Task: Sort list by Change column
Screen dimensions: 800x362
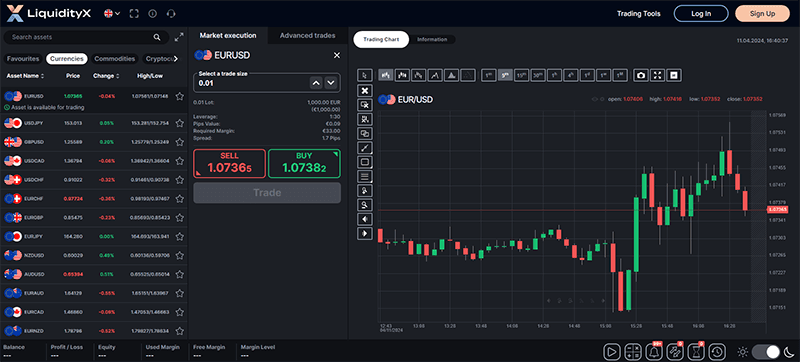Action: click(x=106, y=76)
